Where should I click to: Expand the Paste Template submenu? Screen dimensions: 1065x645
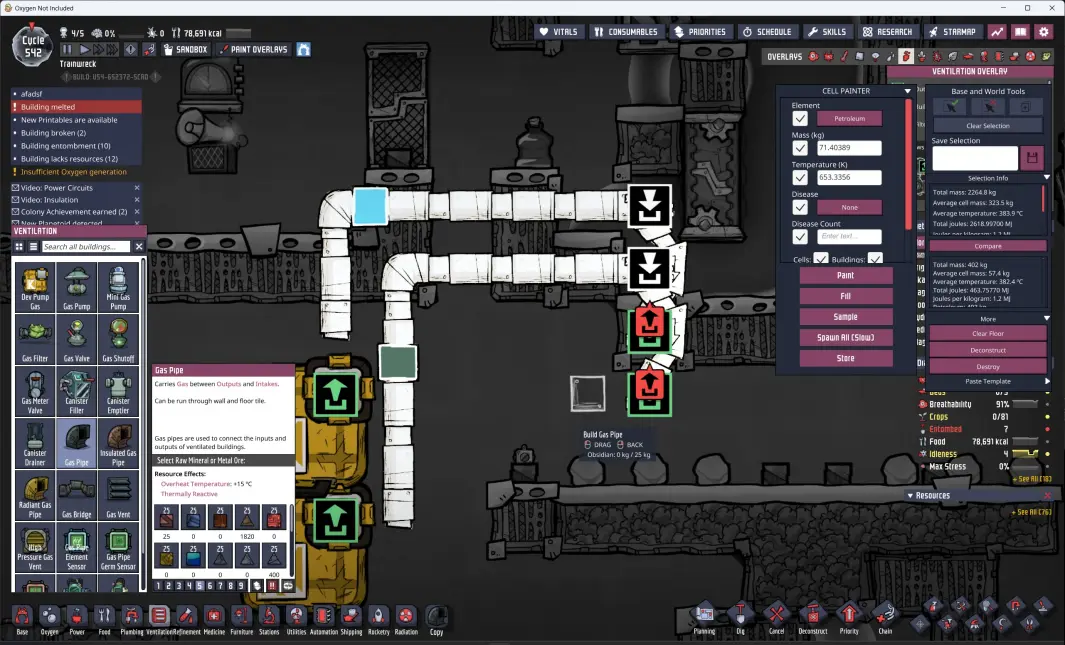tap(1047, 381)
